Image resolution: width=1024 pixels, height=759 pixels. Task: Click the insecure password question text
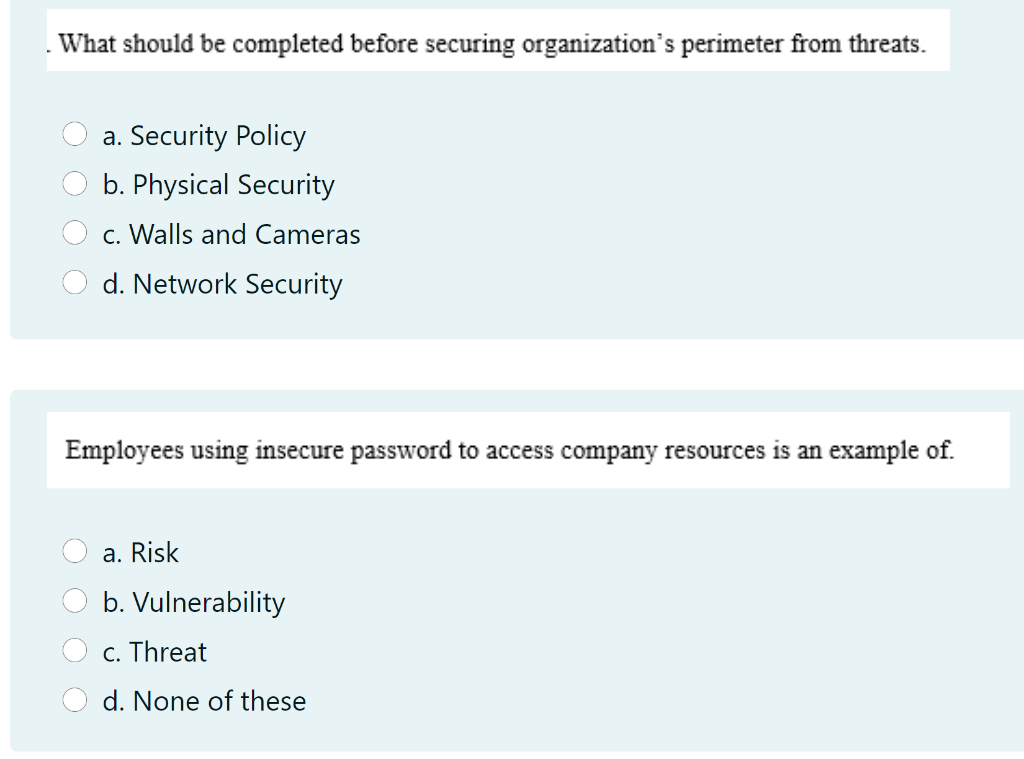[x=509, y=451]
